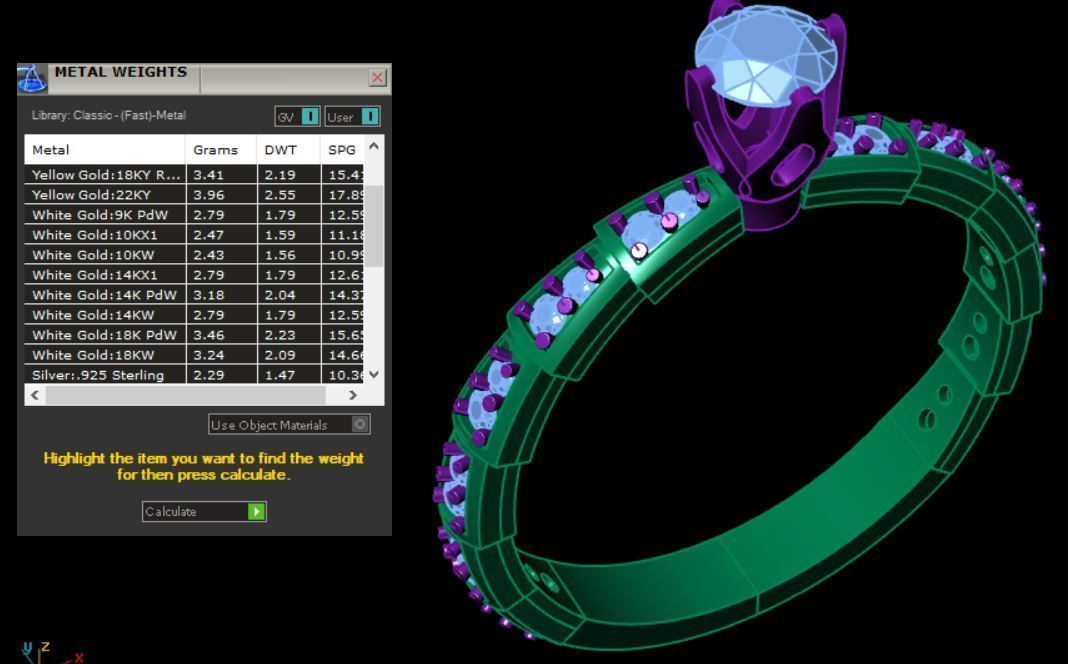
Task: Select the White Gold:14KX1 row
Action: [x=194, y=275]
